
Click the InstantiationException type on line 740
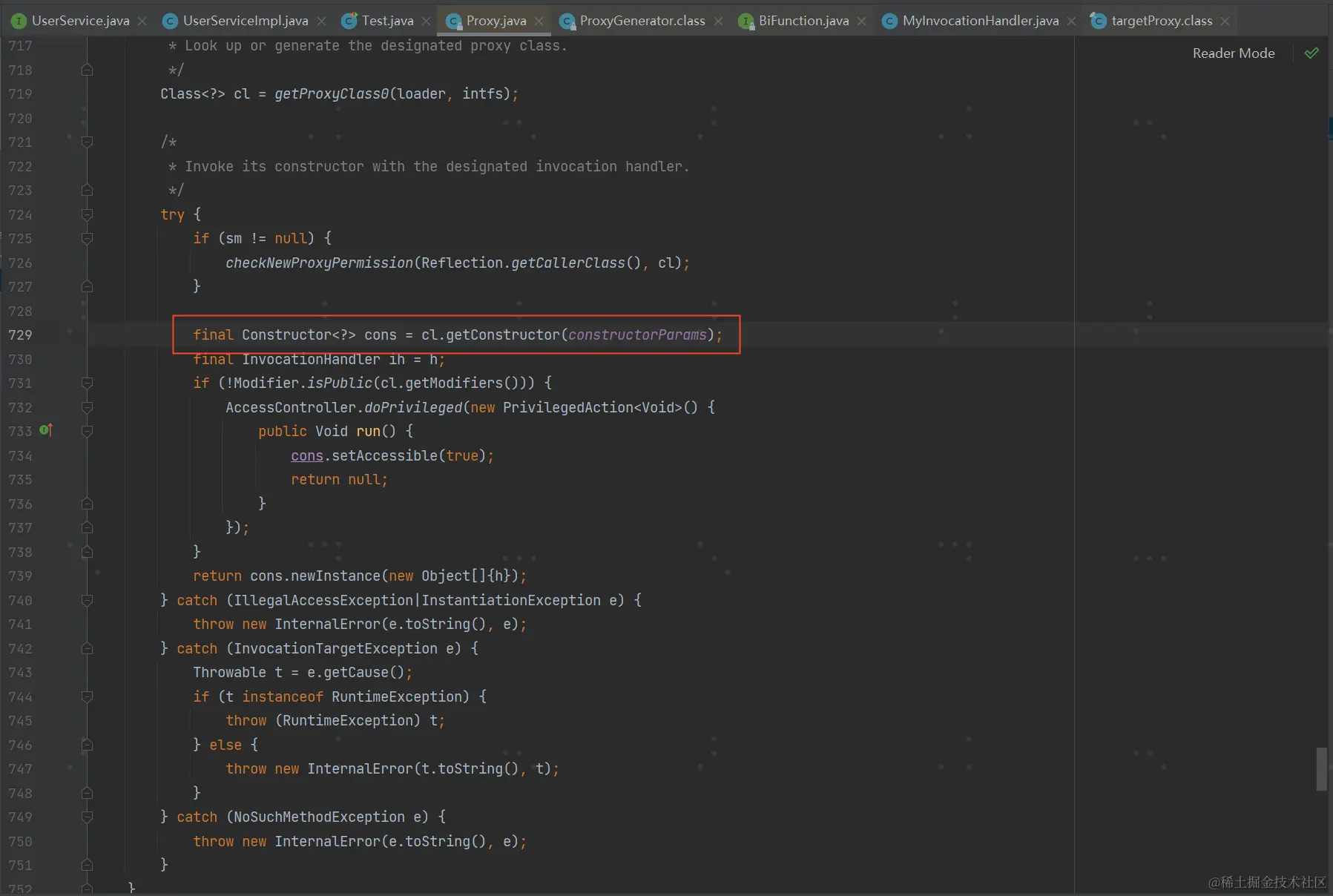tap(511, 600)
